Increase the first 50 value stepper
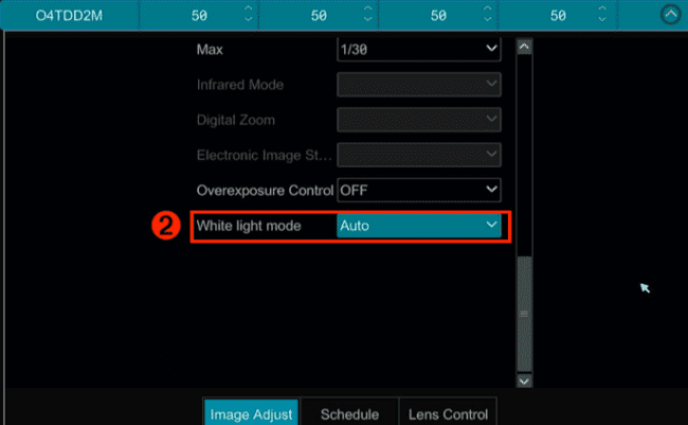This screenshot has height=425, width=688. click(x=248, y=8)
